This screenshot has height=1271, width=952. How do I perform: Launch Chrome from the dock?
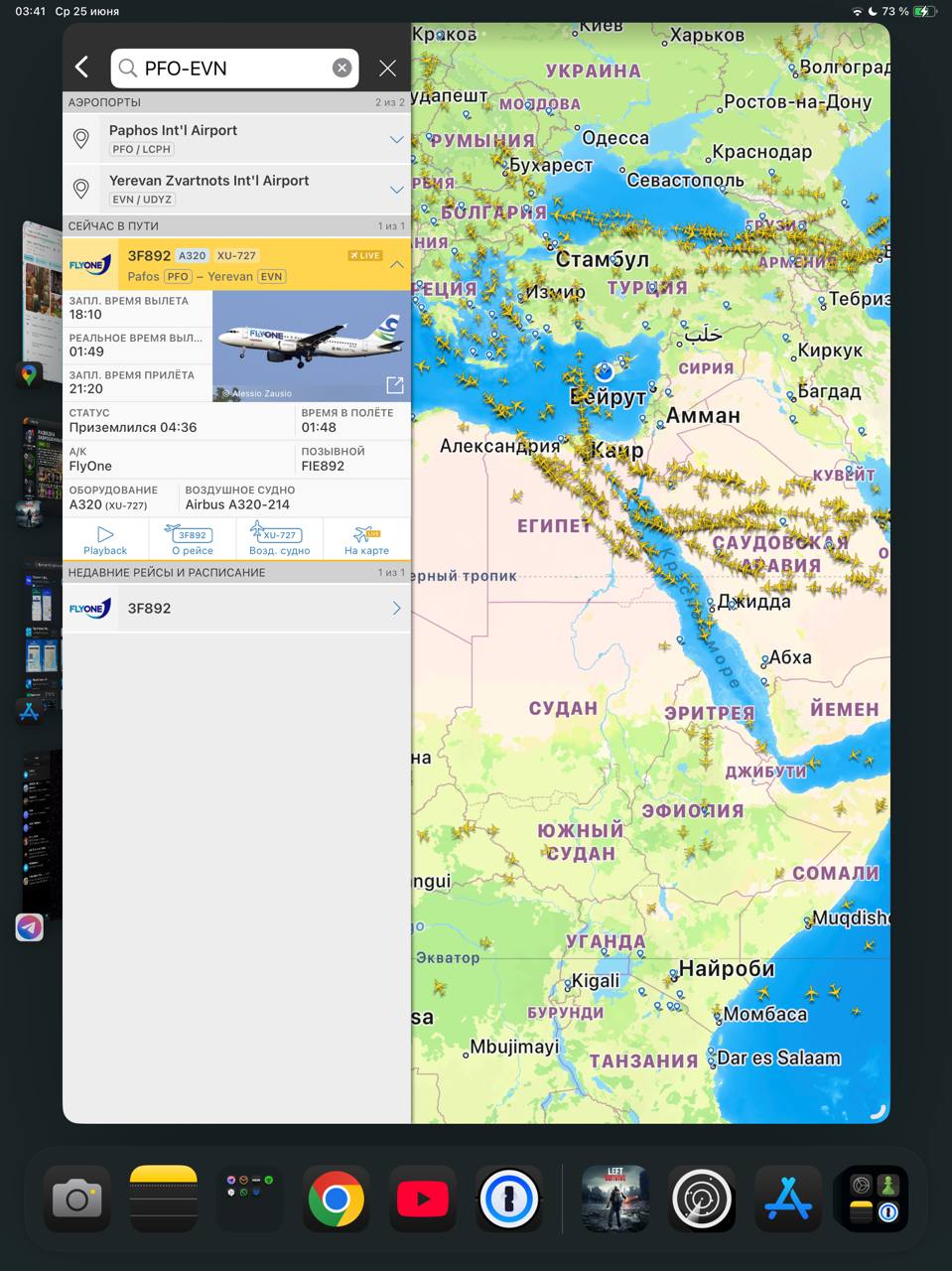[x=337, y=1199]
